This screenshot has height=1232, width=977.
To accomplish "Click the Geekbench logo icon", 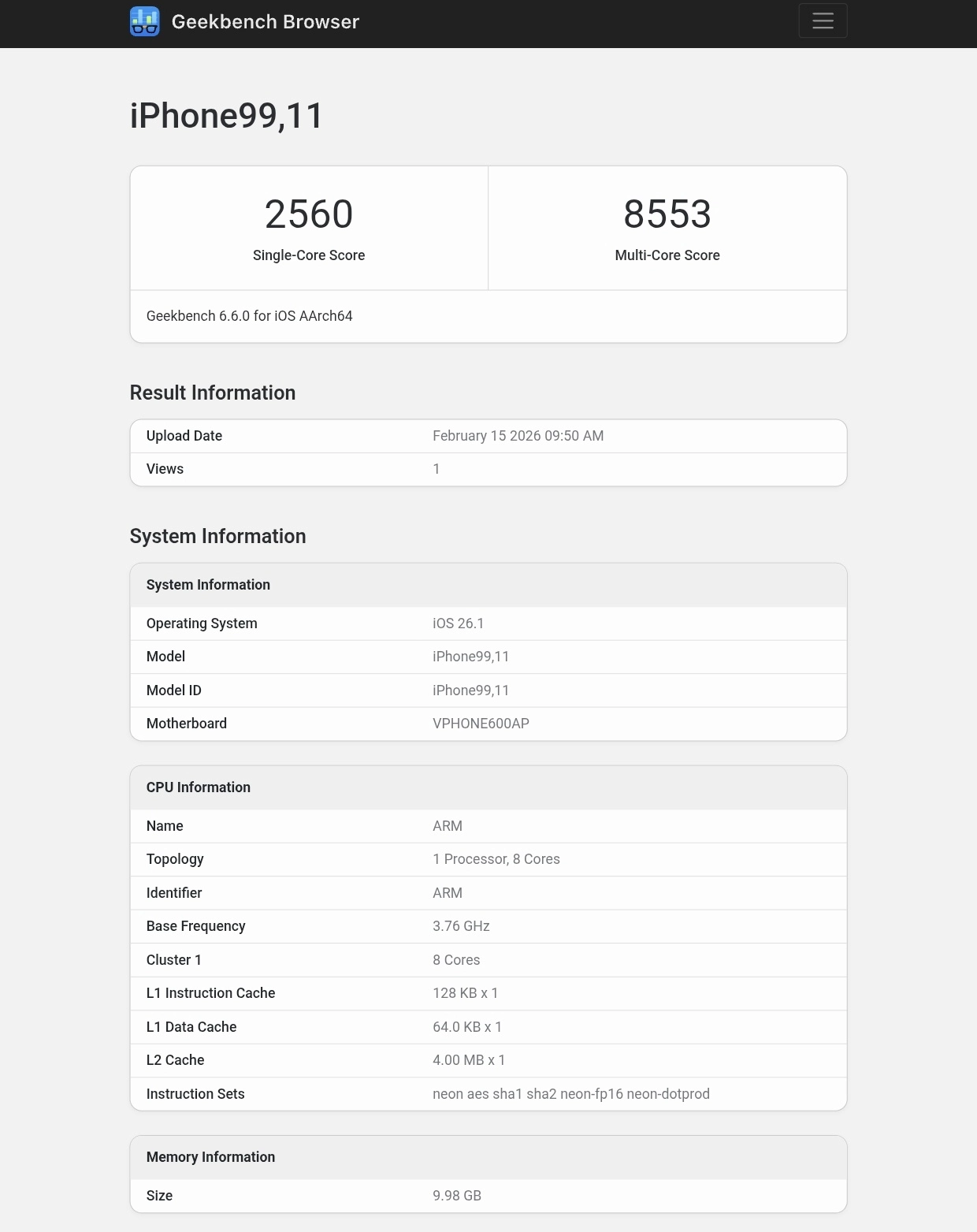I will click(x=145, y=21).
